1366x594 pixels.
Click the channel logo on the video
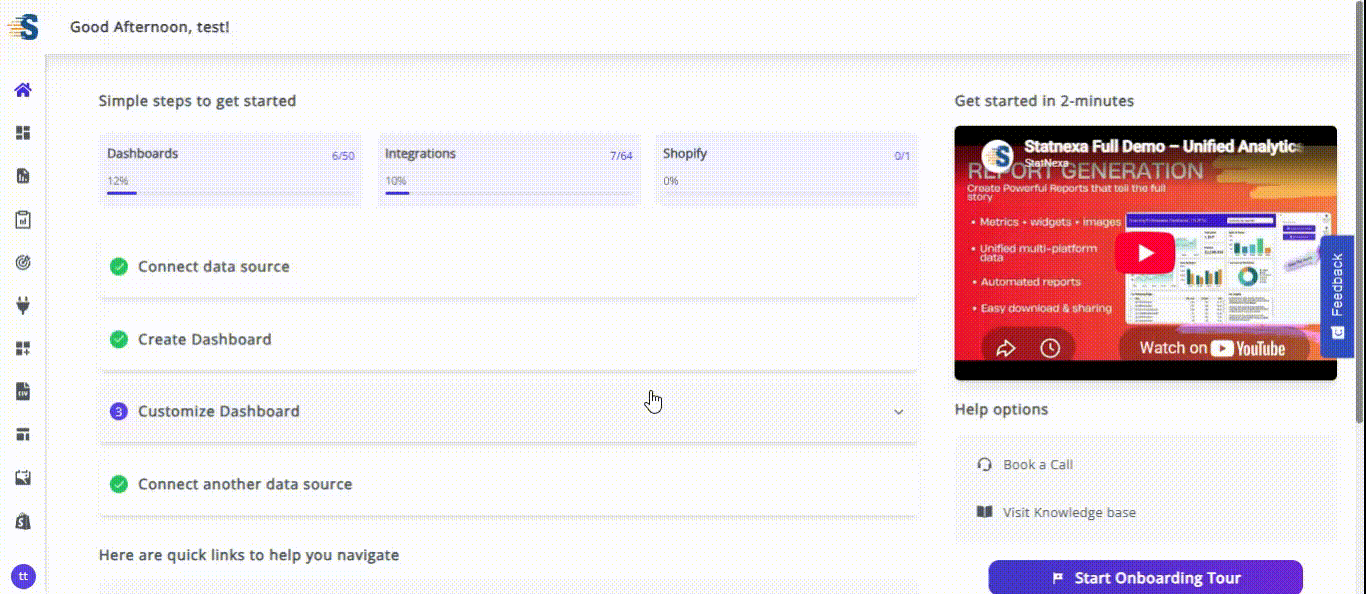click(998, 155)
